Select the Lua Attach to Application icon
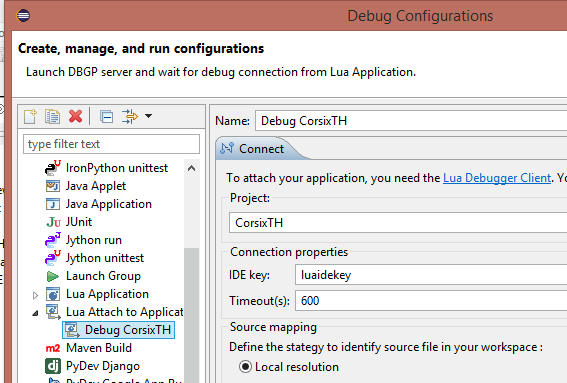This screenshot has width=567, height=383. 53,312
